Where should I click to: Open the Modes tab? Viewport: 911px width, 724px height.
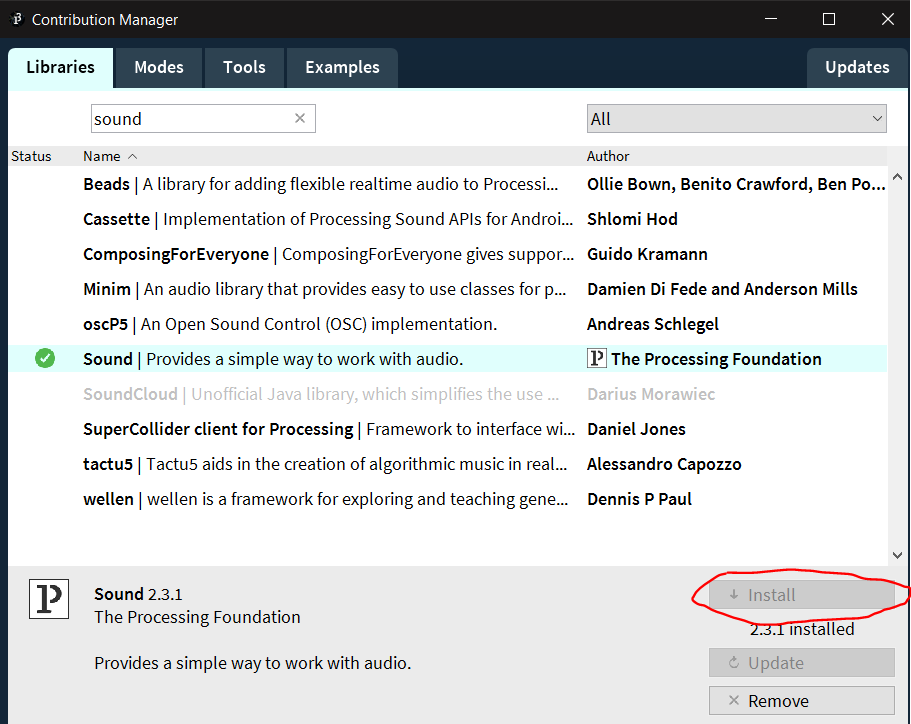[x=159, y=67]
